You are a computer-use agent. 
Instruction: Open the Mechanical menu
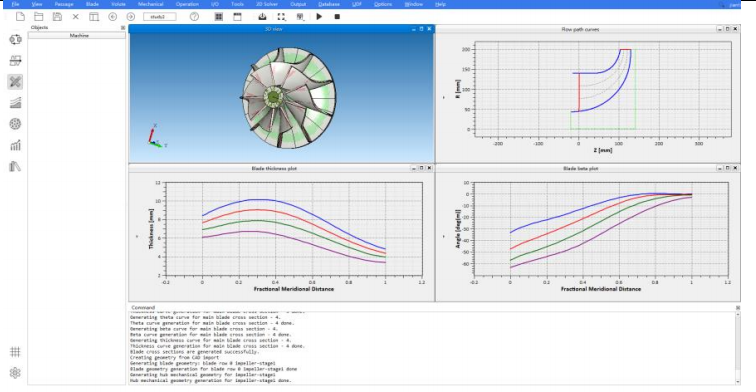click(150, 4)
